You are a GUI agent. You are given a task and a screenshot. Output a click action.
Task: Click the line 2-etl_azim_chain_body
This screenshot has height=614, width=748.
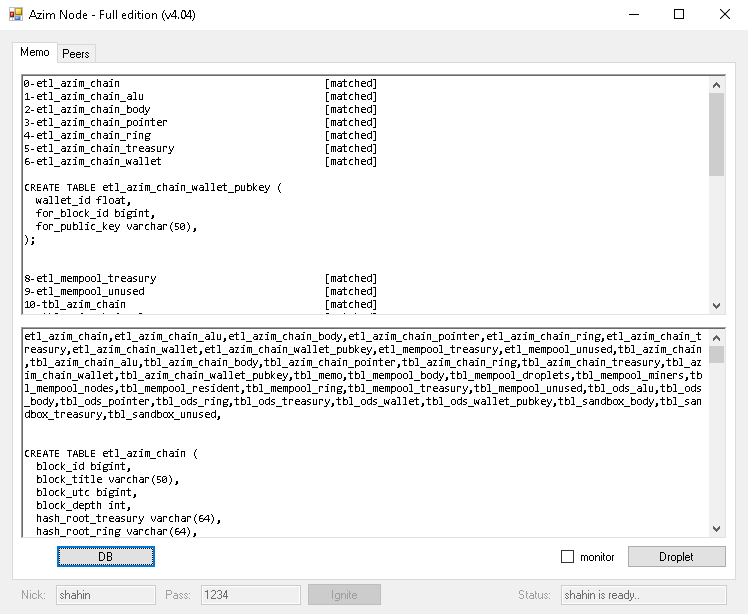(87, 109)
